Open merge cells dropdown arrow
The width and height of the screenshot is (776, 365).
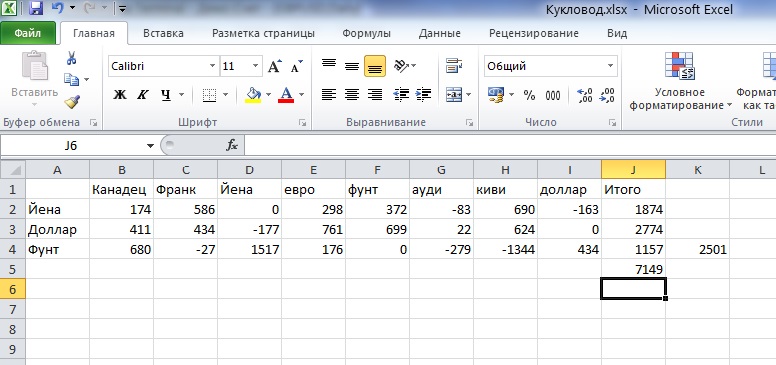coord(469,94)
